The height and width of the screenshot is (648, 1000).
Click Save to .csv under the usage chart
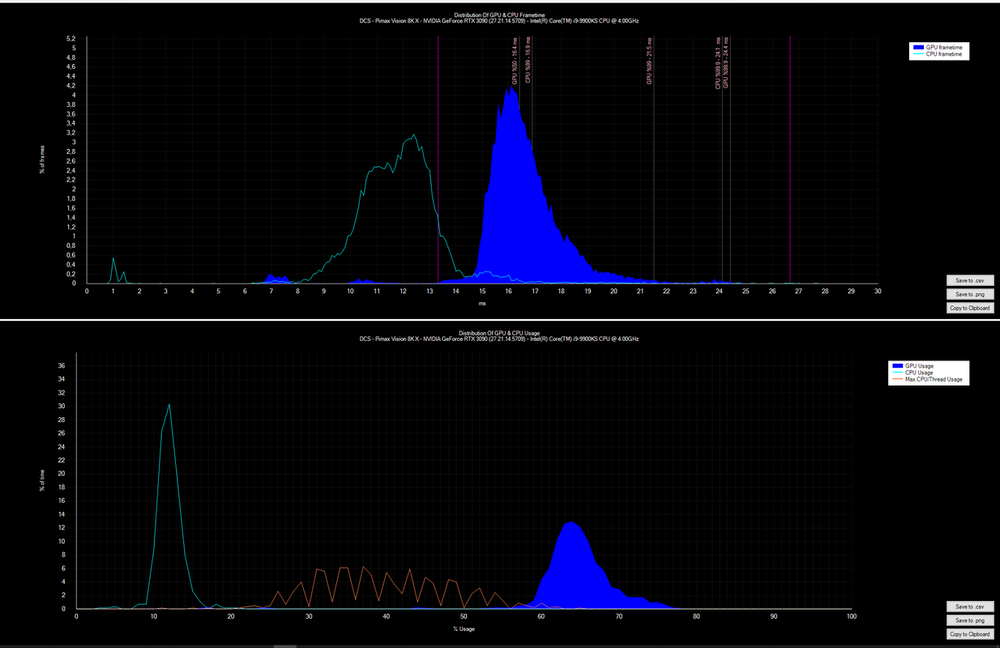[969, 607]
